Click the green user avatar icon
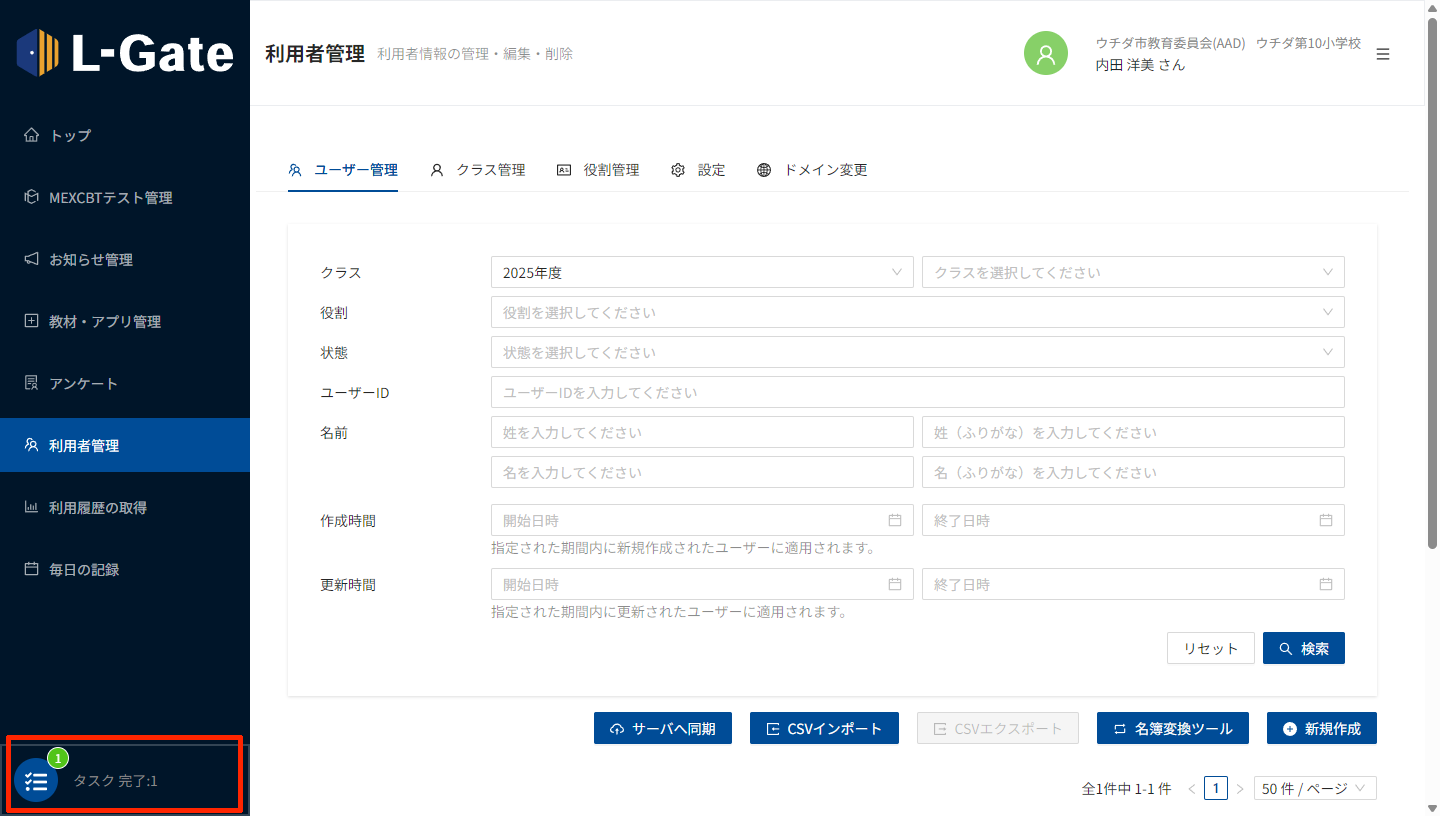1440x816 pixels. (1046, 53)
